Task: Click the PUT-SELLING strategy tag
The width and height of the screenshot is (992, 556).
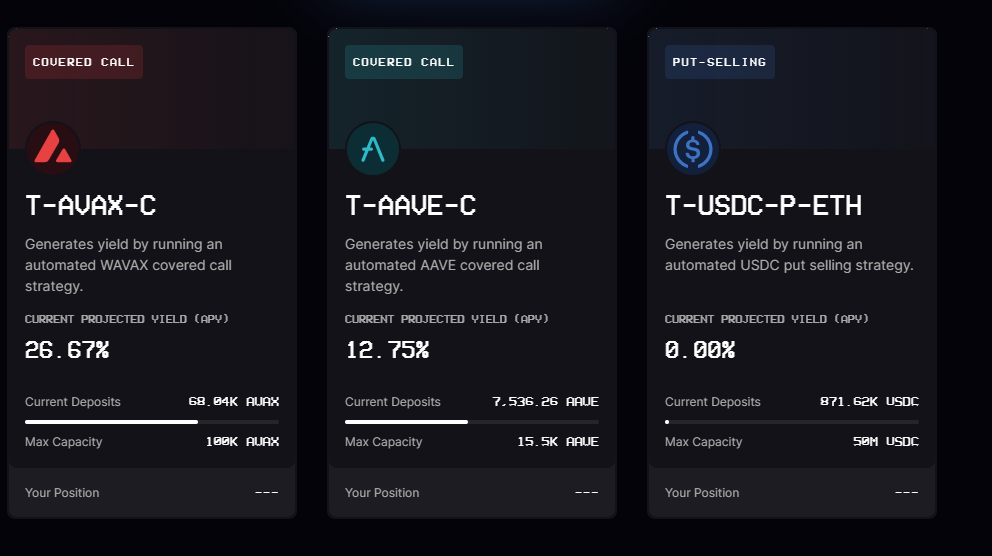Action: pyautogui.click(x=719, y=62)
